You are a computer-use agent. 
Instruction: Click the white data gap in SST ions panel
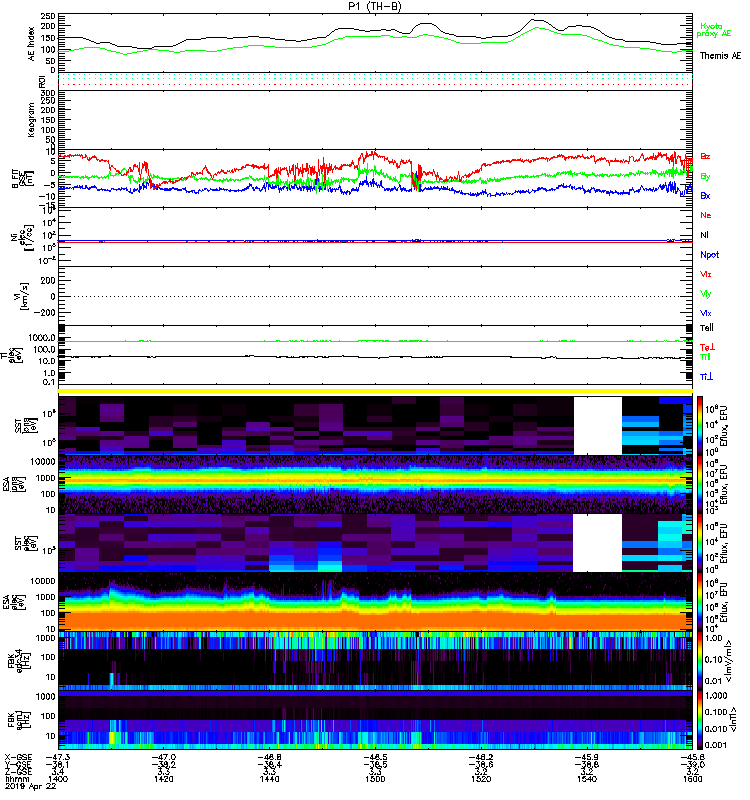pyautogui.click(x=597, y=426)
